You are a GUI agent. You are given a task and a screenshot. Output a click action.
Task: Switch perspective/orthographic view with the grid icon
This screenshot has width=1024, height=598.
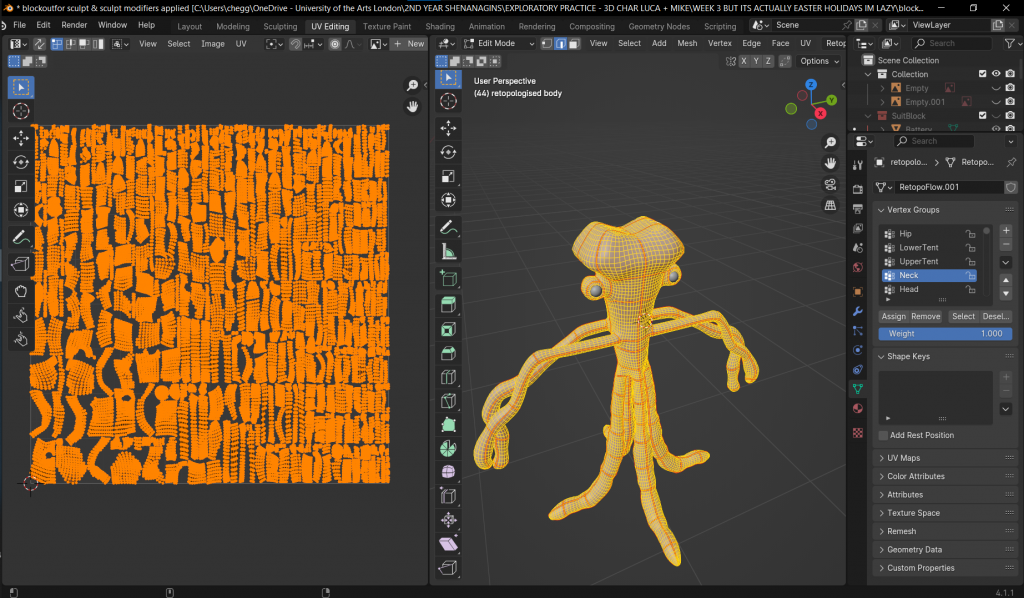pyautogui.click(x=830, y=206)
